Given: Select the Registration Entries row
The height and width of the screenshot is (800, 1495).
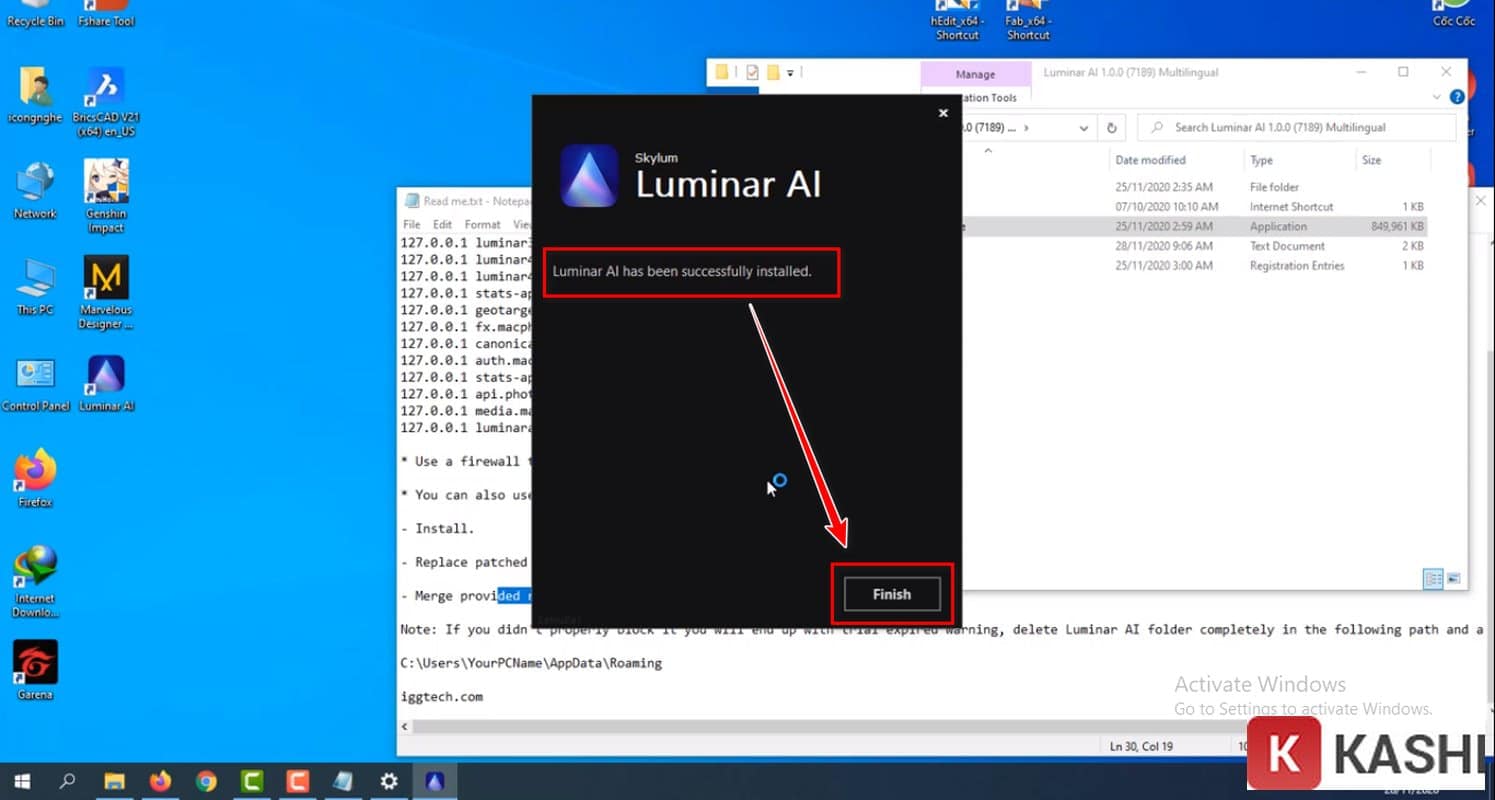Looking at the screenshot, I should [1195, 266].
